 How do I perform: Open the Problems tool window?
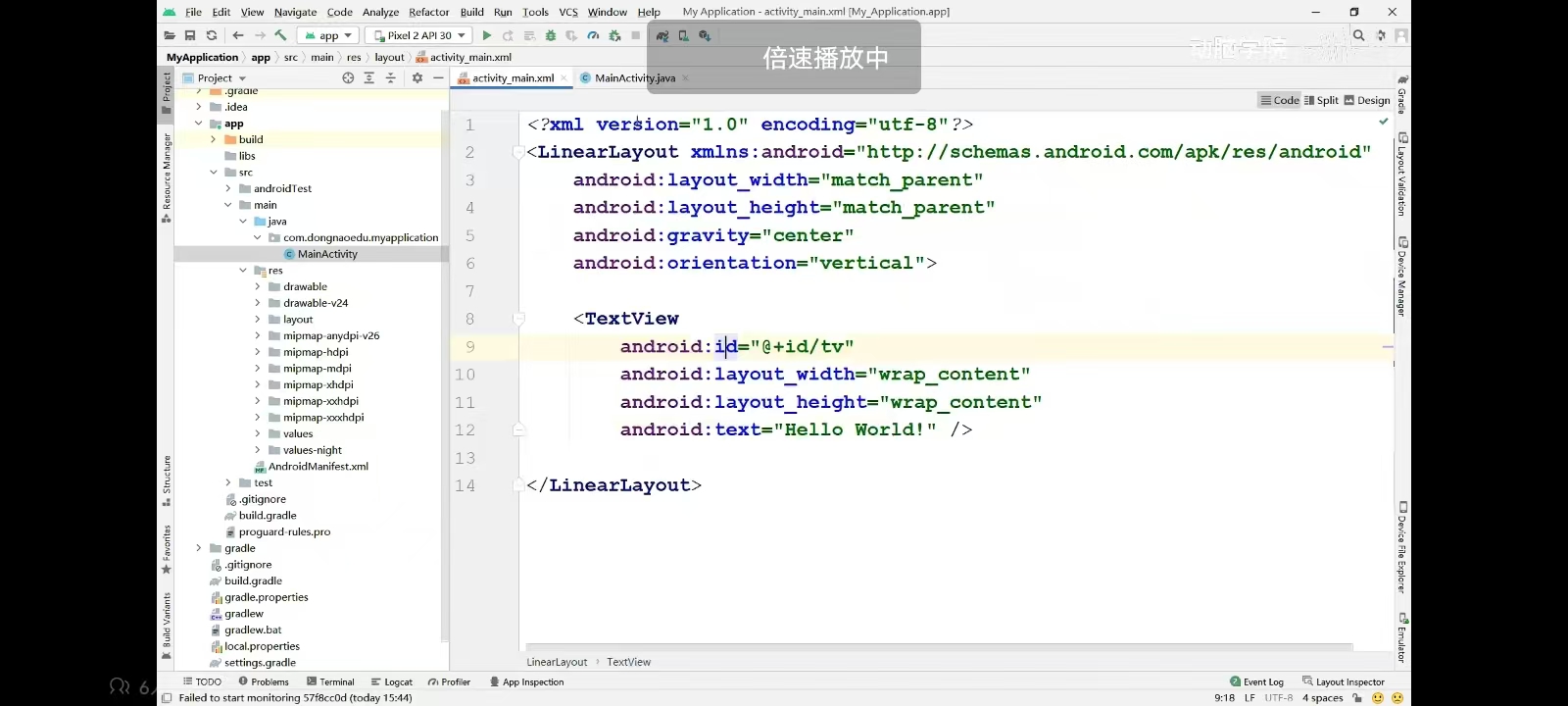[264, 681]
